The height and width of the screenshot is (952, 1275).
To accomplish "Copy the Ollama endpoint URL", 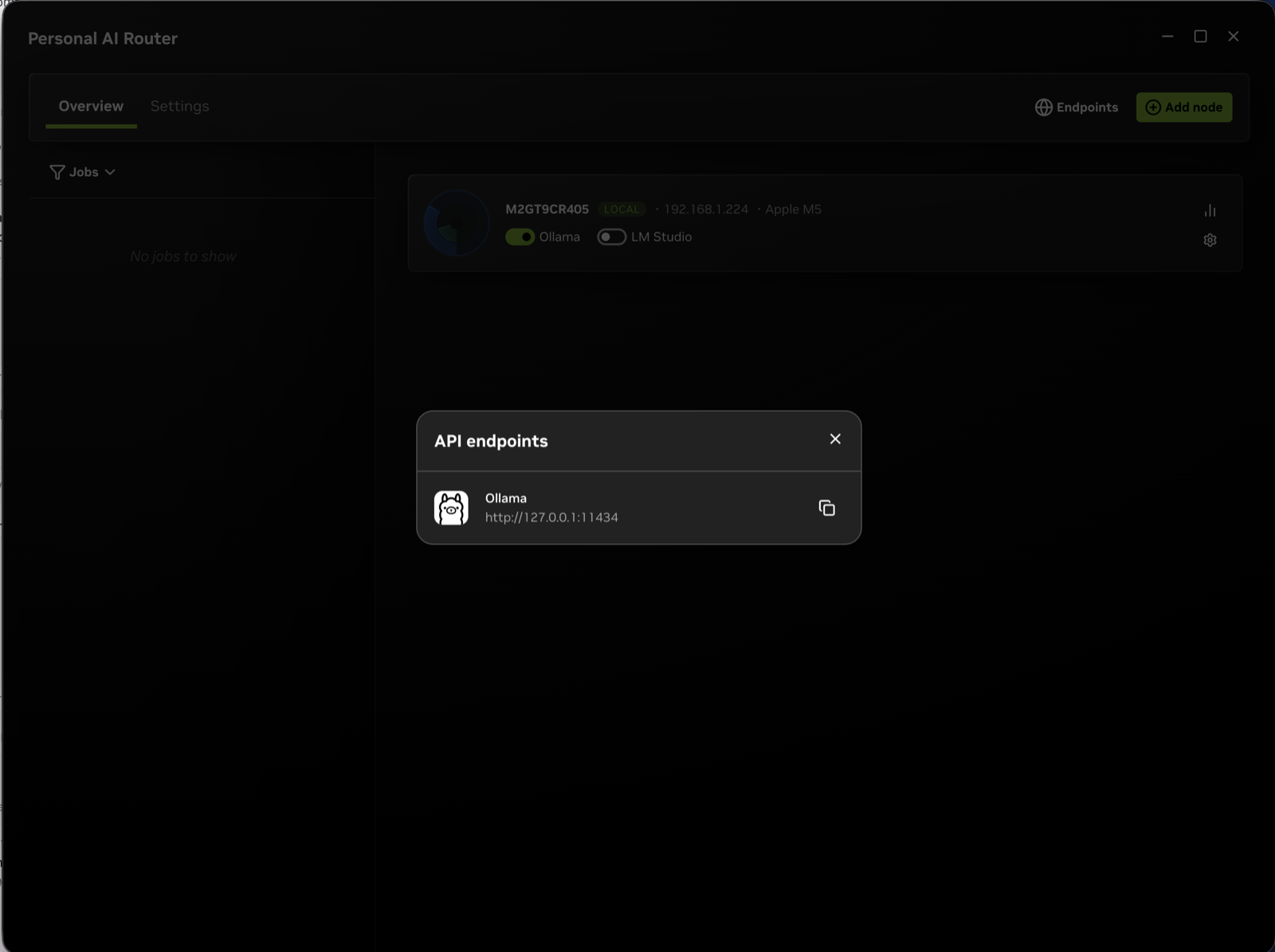I will [x=826, y=507].
